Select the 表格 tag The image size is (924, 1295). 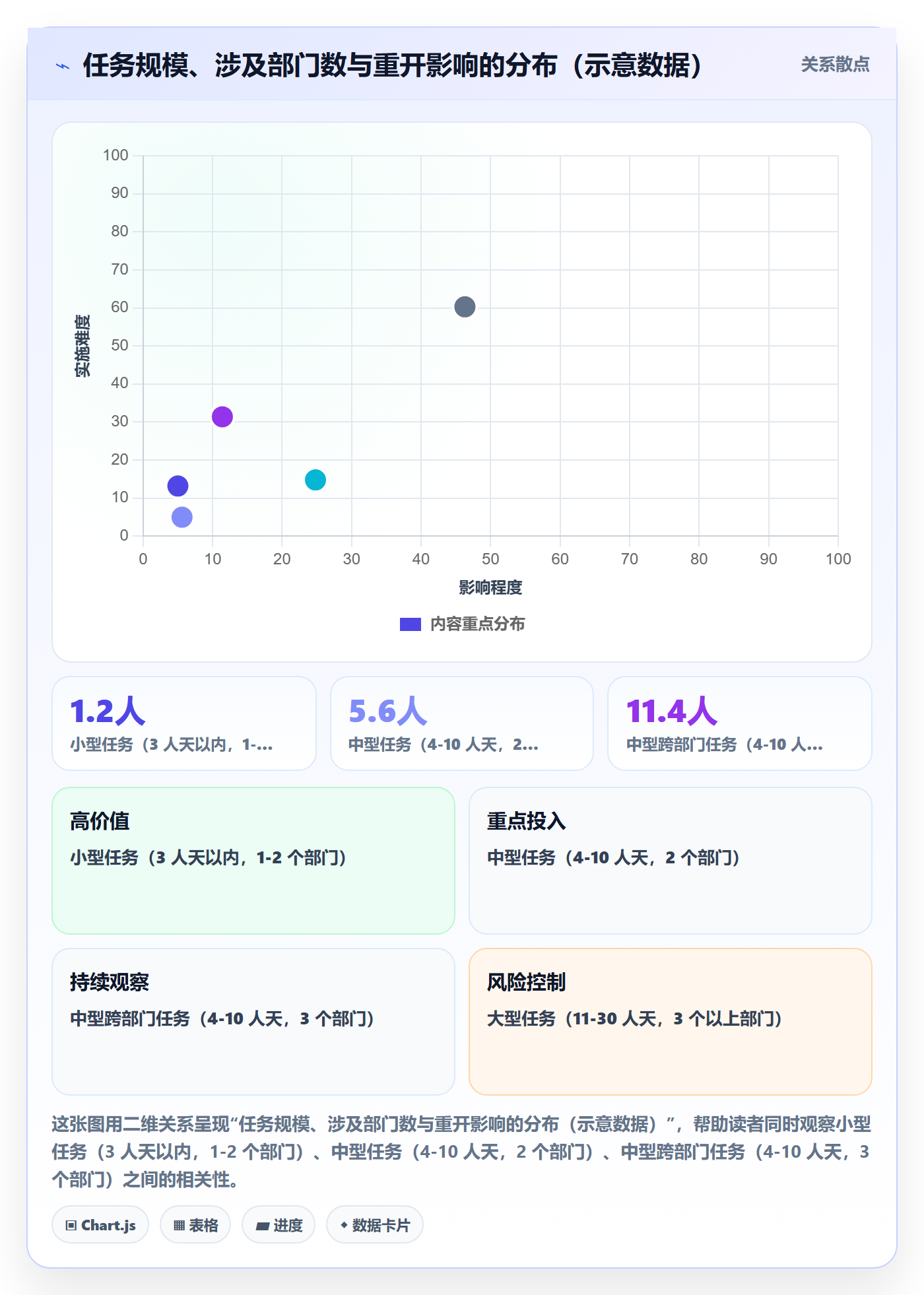(x=195, y=1225)
